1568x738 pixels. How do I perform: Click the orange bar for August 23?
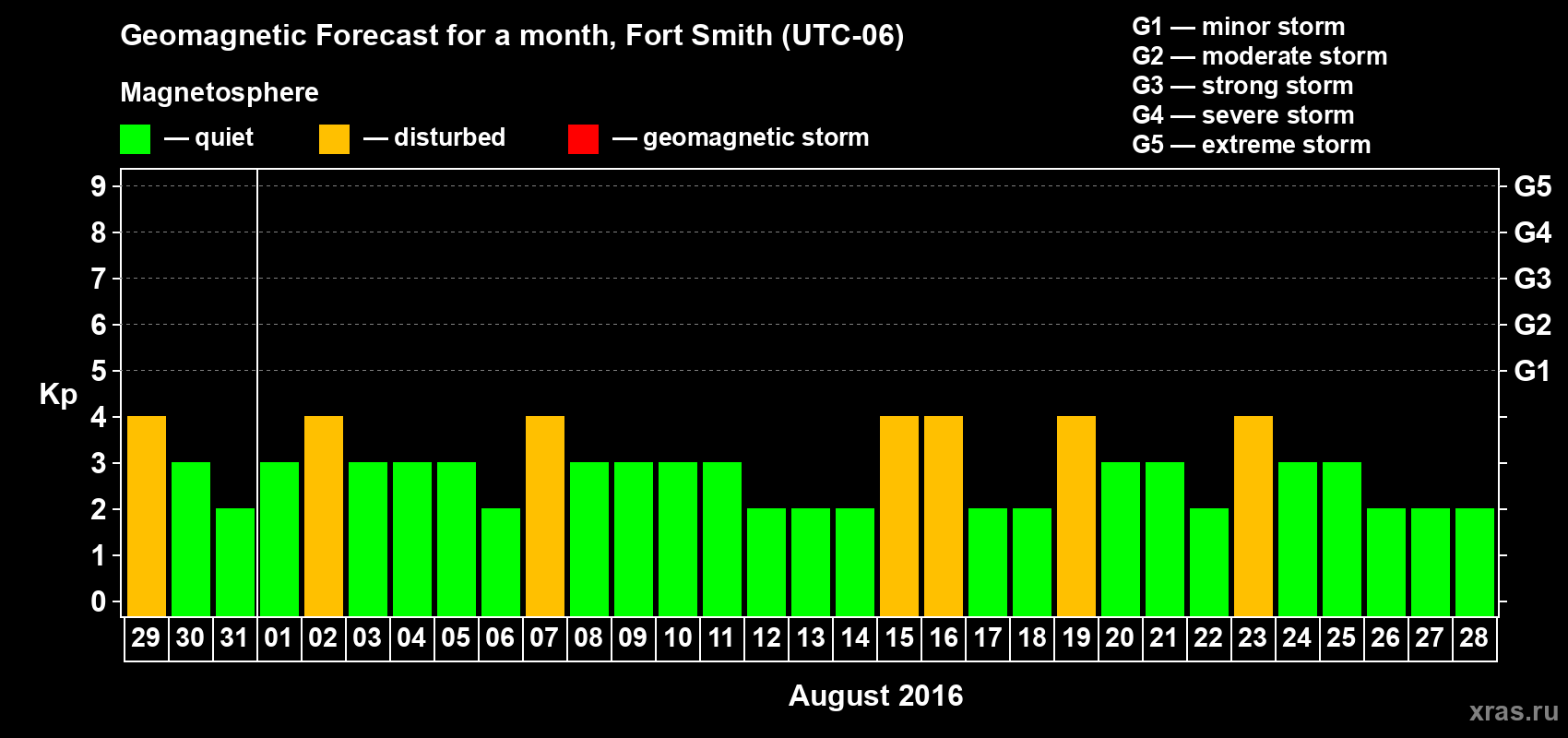pyautogui.click(x=1253, y=516)
